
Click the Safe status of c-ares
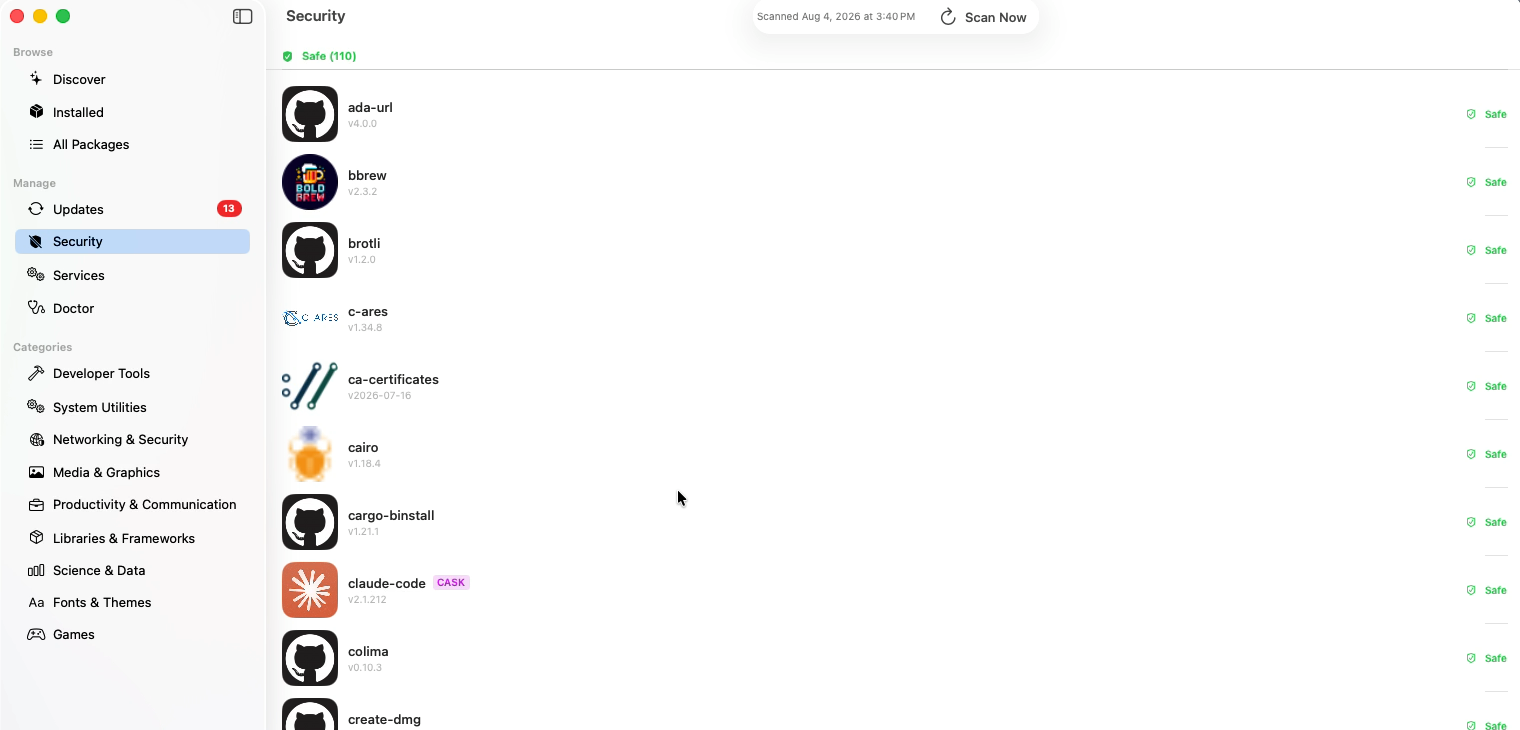1486,318
